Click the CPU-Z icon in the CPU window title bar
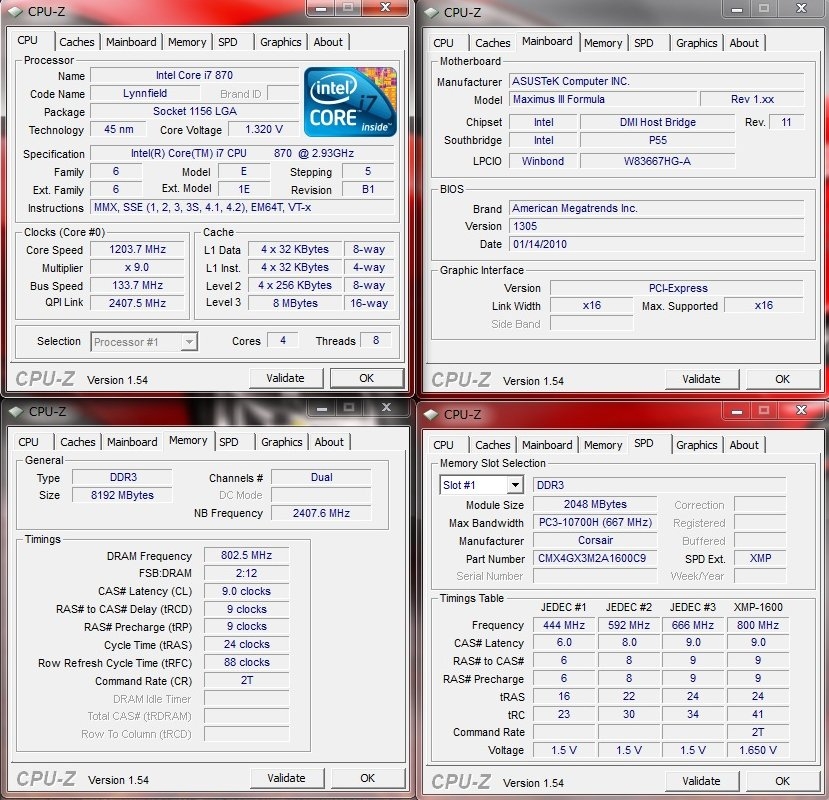This screenshot has width=829, height=800. [x=16, y=11]
